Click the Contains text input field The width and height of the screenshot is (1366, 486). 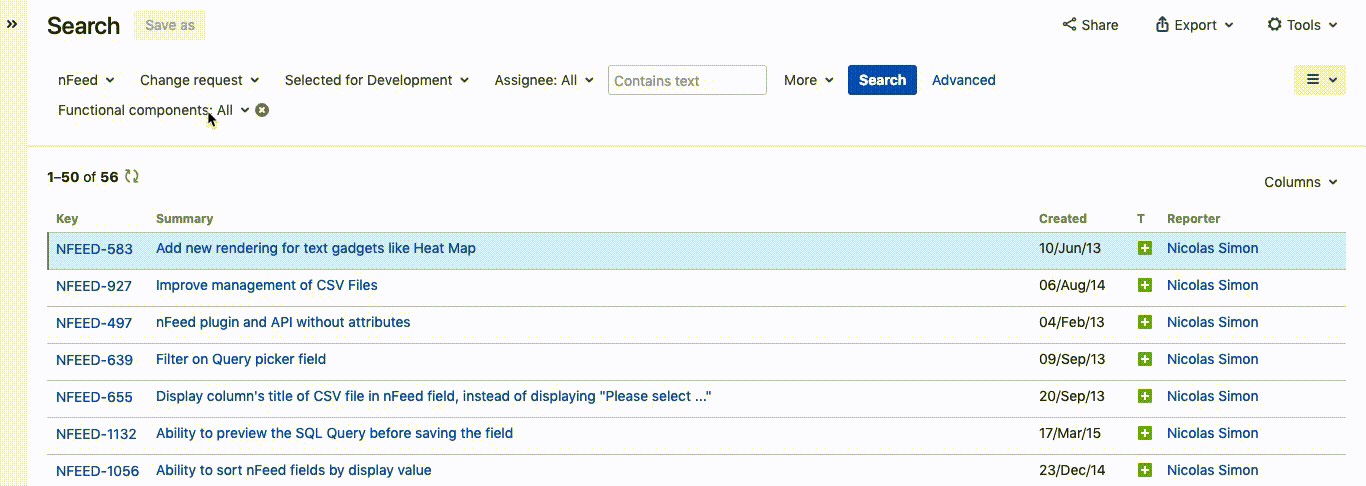(687, 80)
